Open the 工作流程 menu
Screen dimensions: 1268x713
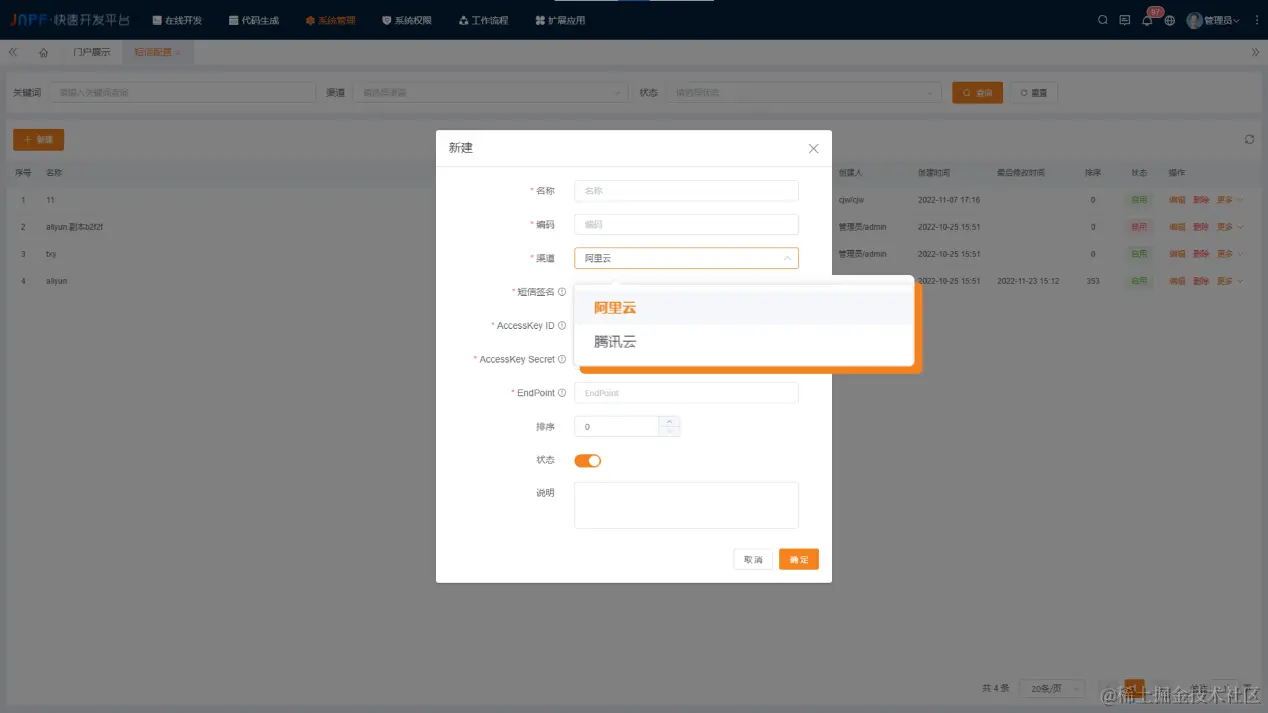[484, 20]
